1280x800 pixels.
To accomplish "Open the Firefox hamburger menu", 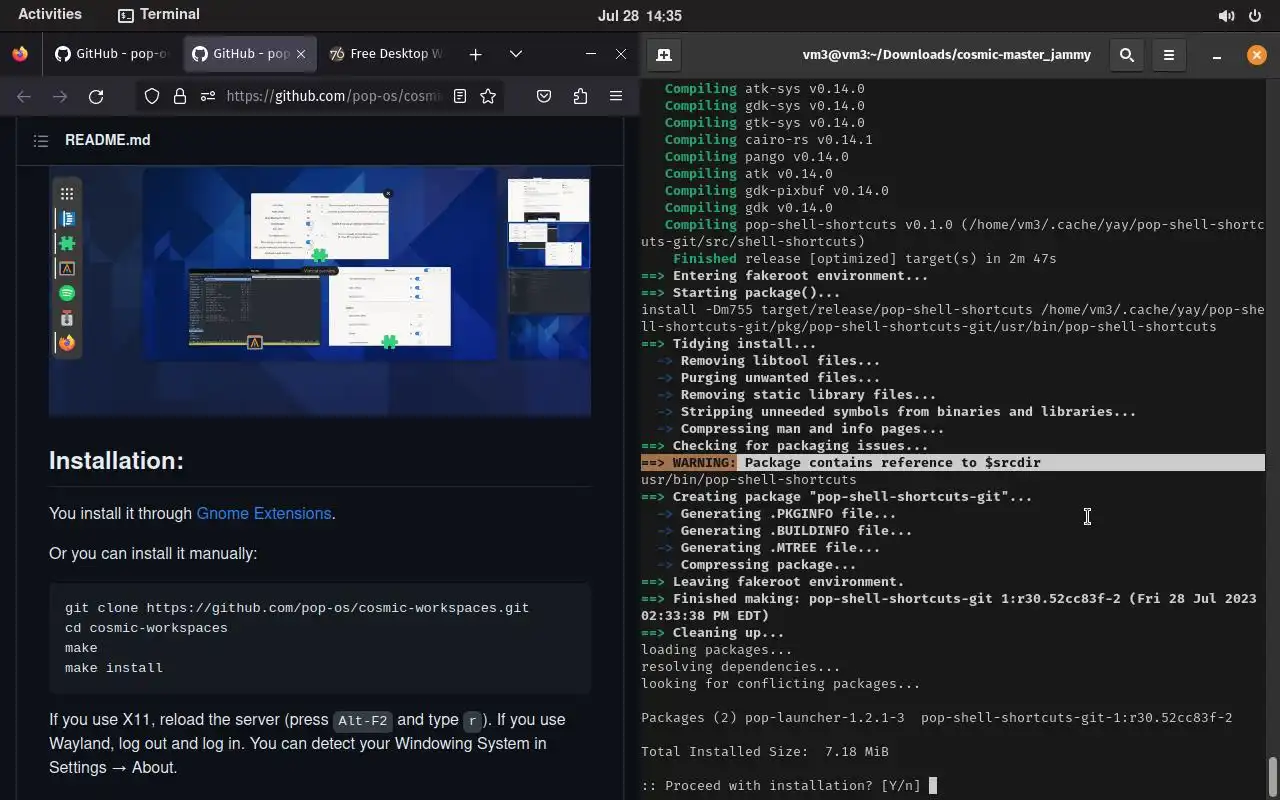I will click(x=616, y=96).
